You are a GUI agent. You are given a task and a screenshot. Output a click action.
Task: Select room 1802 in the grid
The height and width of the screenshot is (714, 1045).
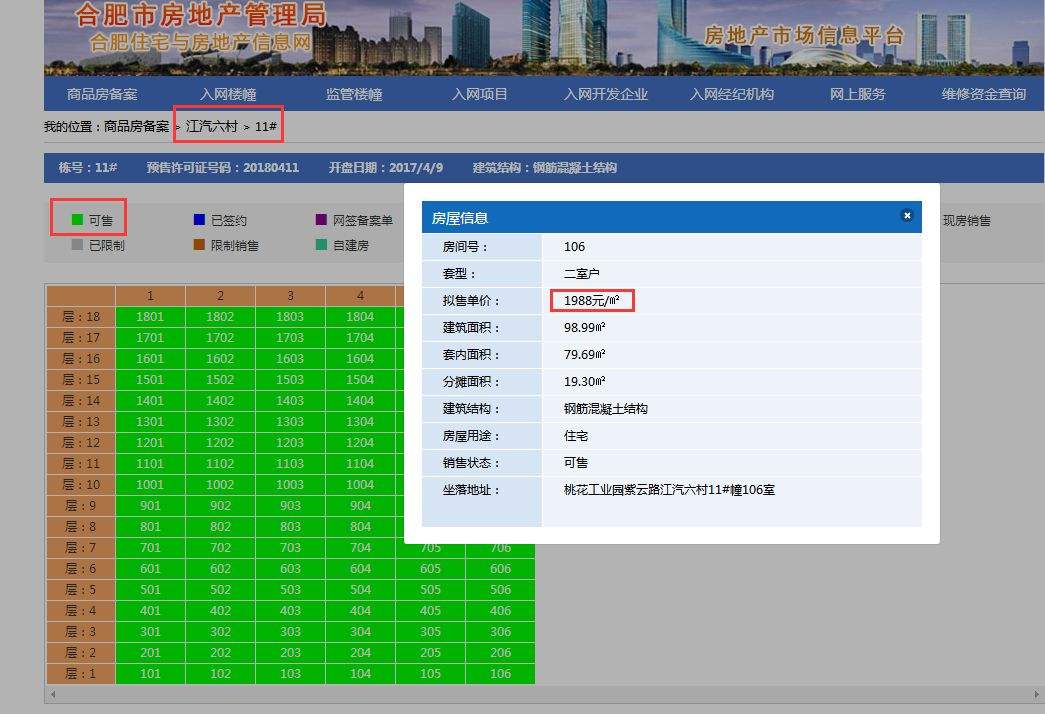pos(220,317)
